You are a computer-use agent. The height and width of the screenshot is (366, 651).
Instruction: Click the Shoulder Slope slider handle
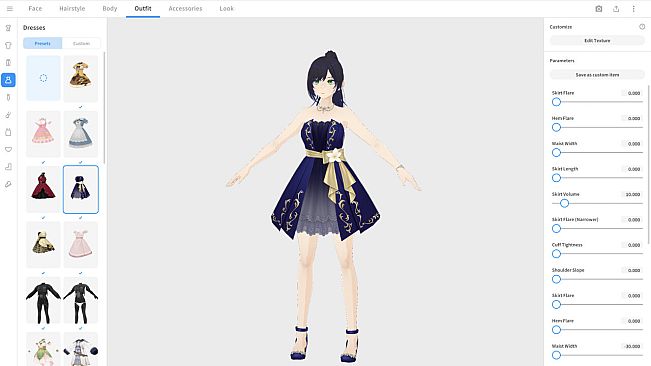pyautogui.click(x=556, y=279)
